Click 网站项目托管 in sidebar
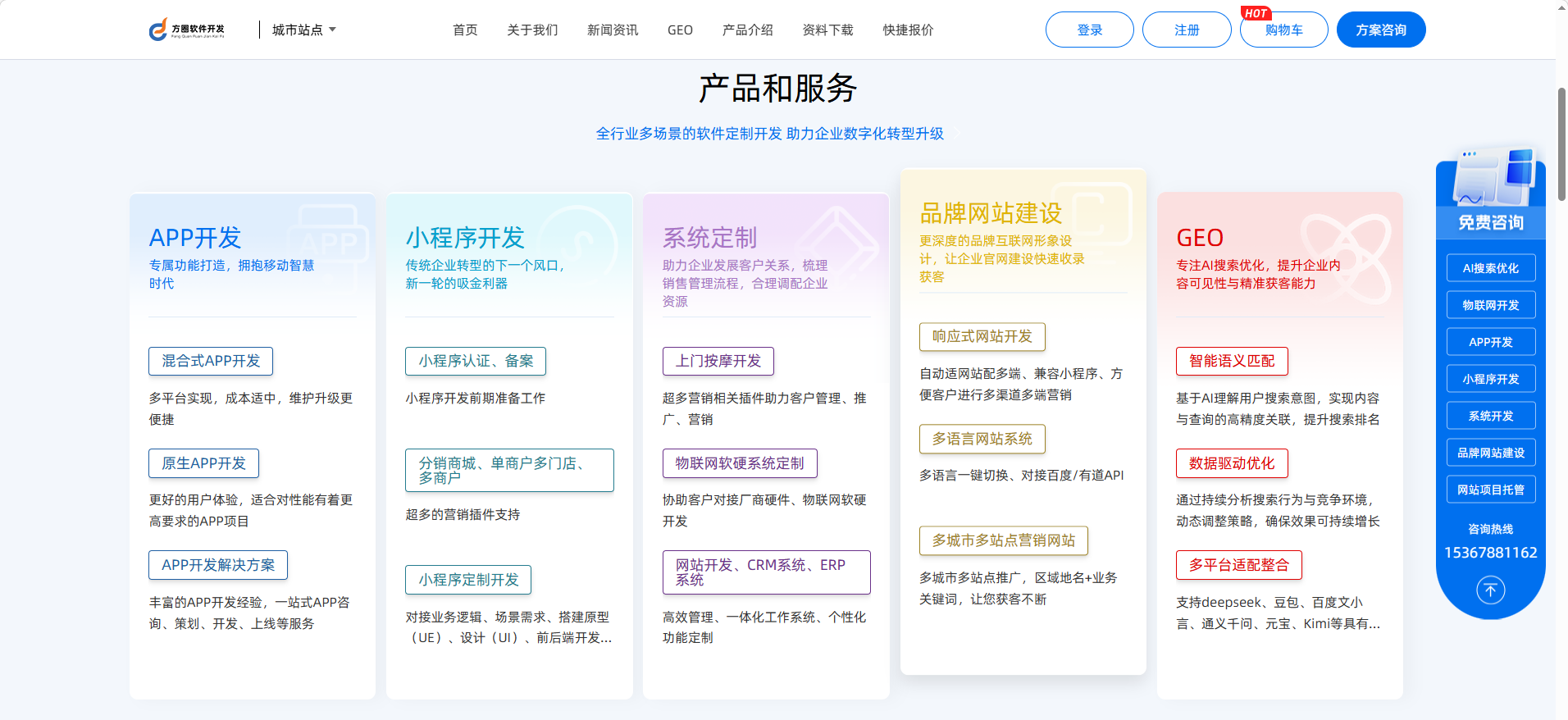Viewport: 1568px width, 720px height. 1491,490
